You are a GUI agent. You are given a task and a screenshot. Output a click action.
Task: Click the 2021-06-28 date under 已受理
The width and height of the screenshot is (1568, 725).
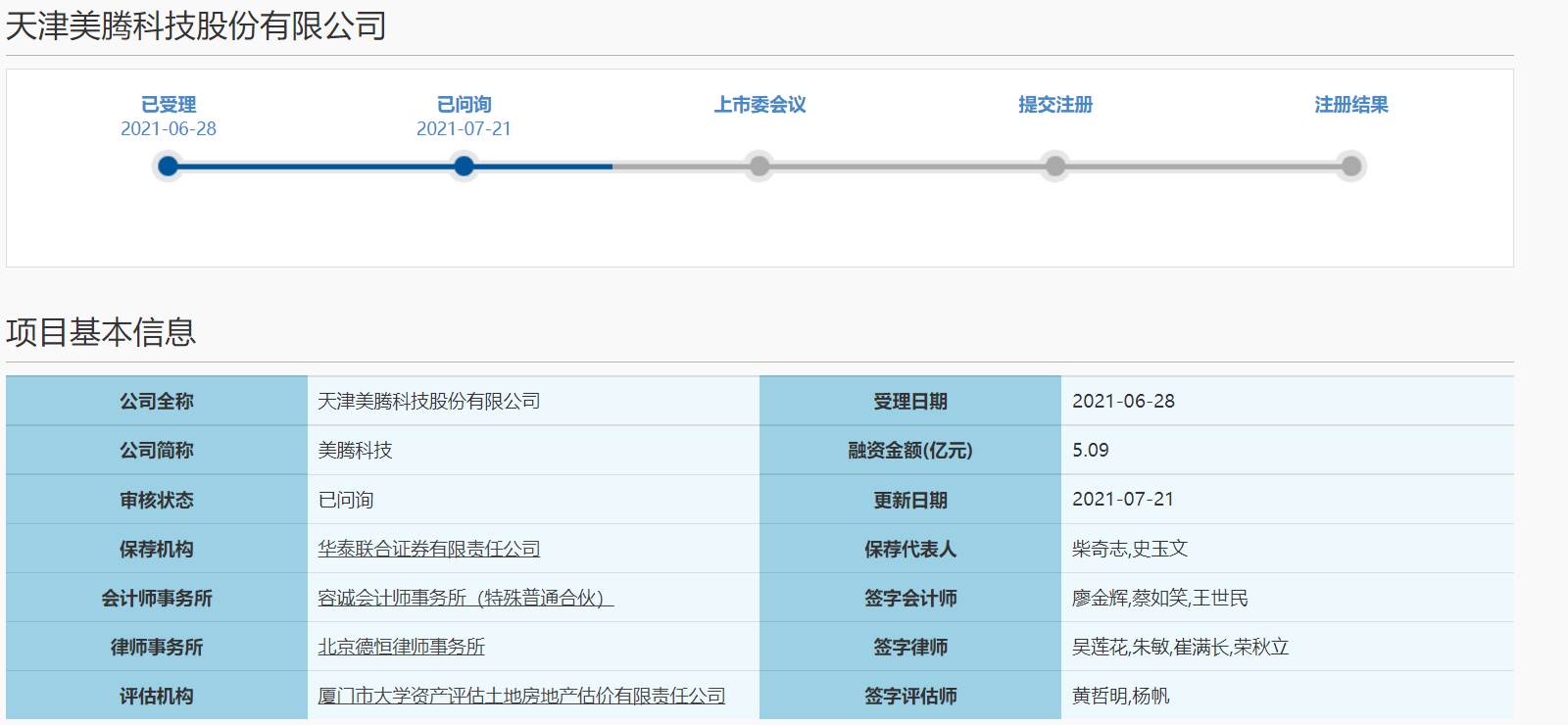(x=169, y=129)
